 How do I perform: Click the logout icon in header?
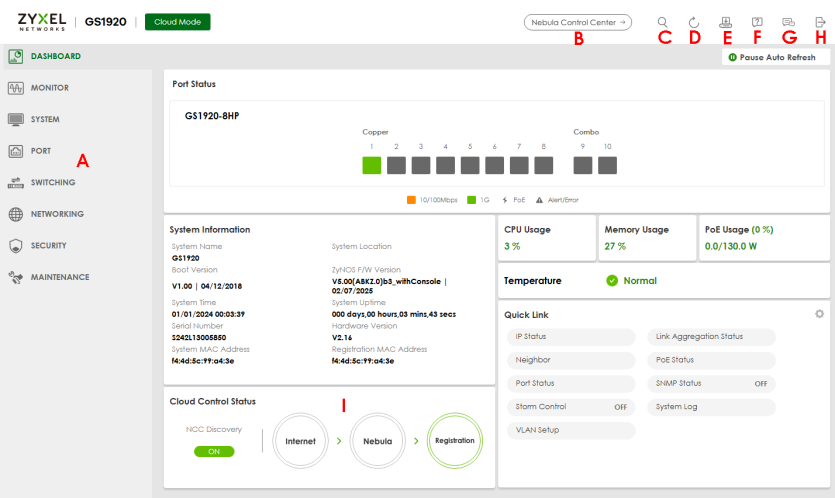pyautogui.click(x=820, y=22)
